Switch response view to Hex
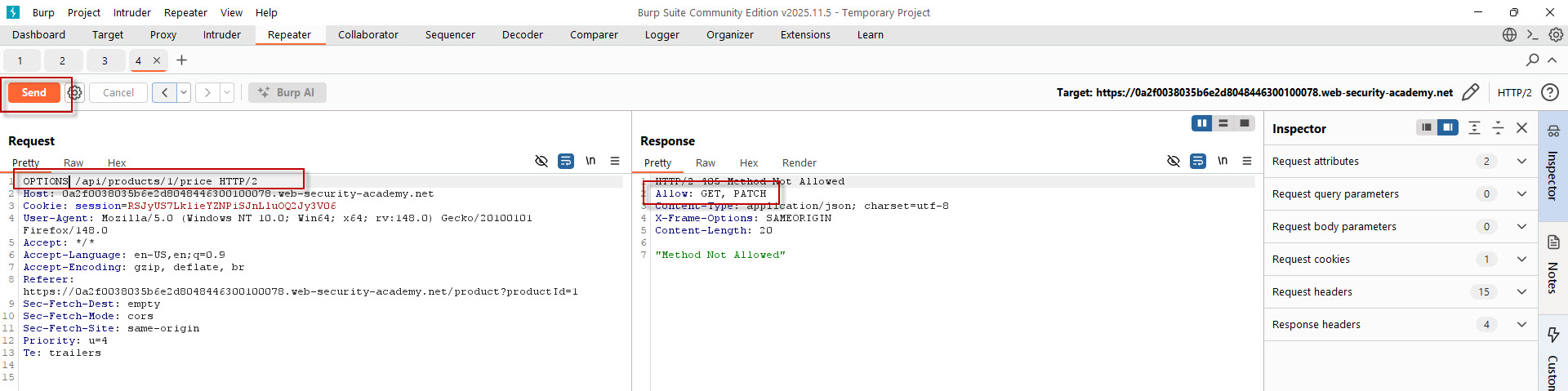 749,163
